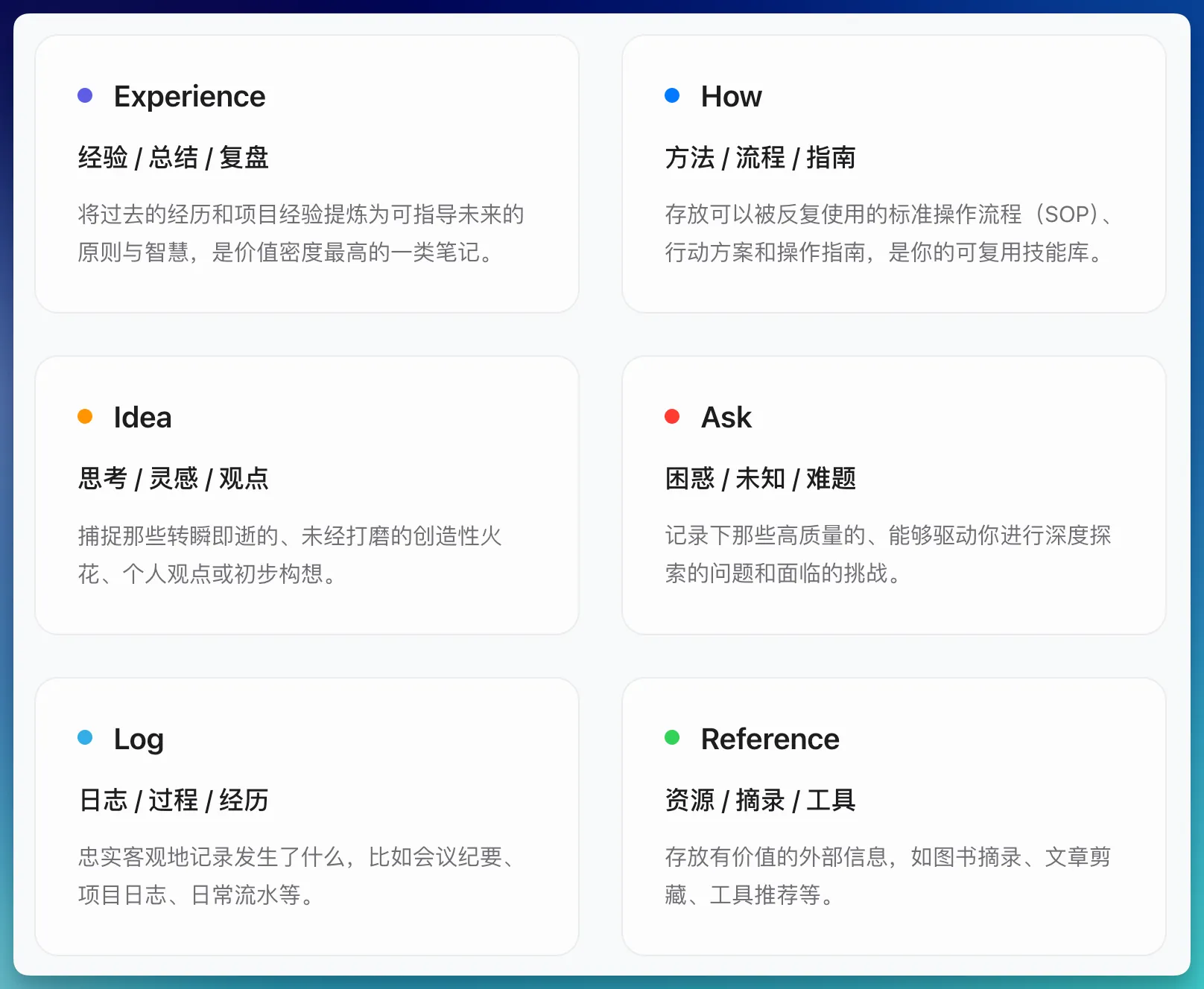Click the subtitle 经验 / 总结 / 复盘

173,158
